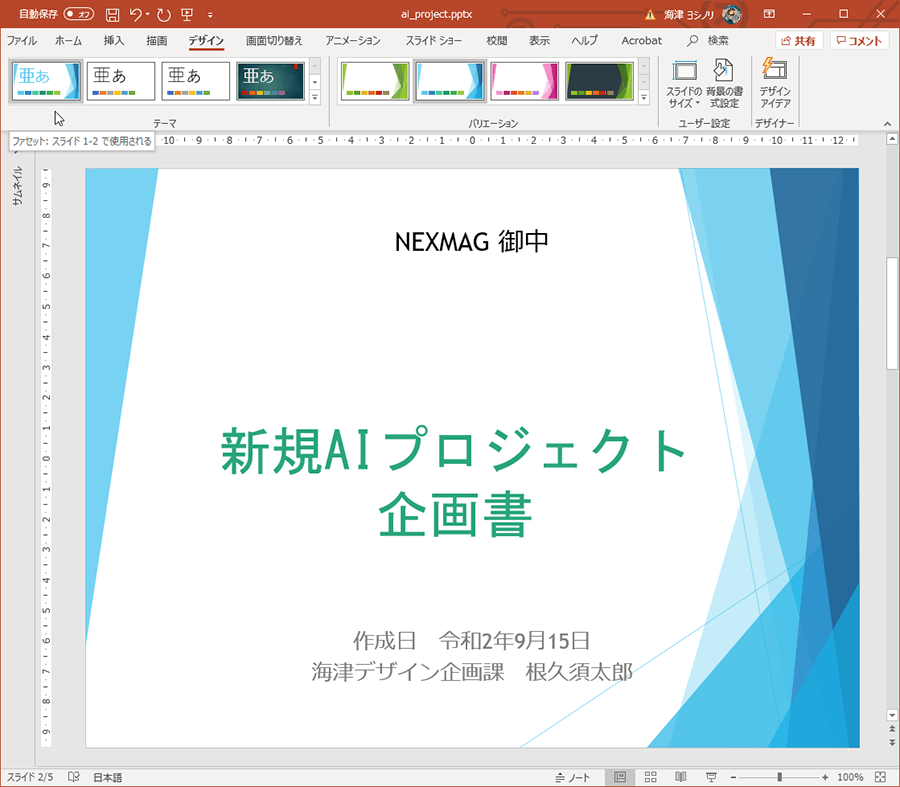Toggle the ノート (Notes) pane

pos(572,777)
